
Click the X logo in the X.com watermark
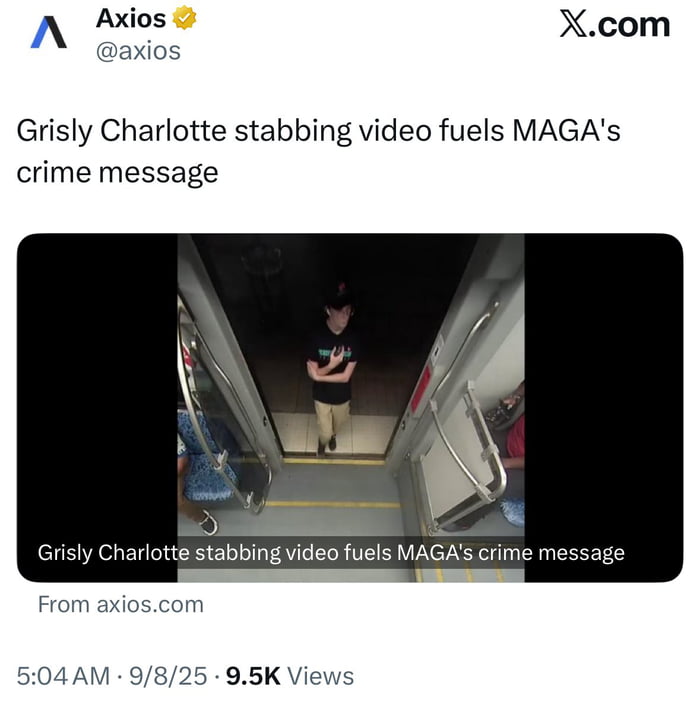click(x=574, y=24)
